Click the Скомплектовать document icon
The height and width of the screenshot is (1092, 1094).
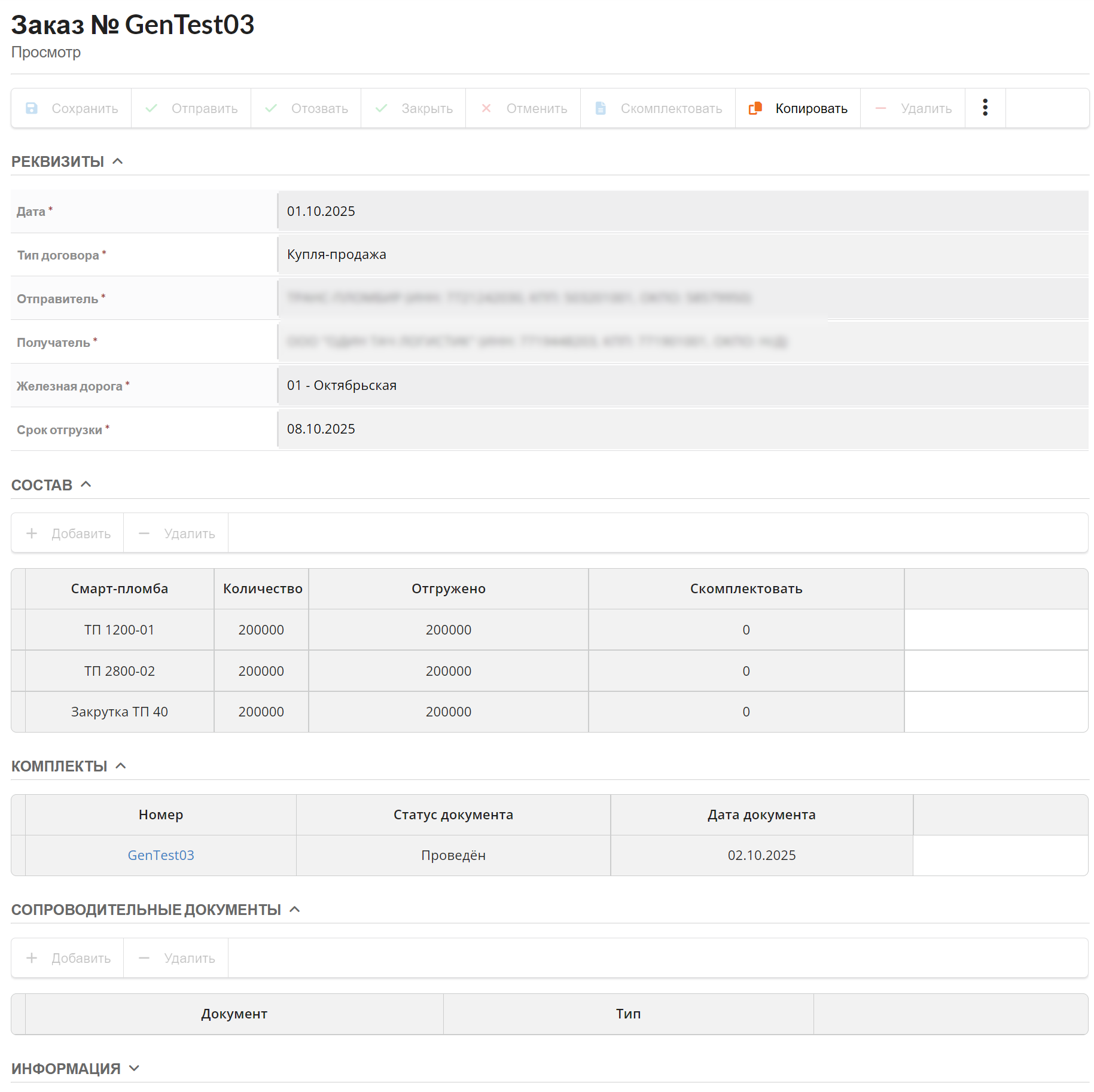601,108
